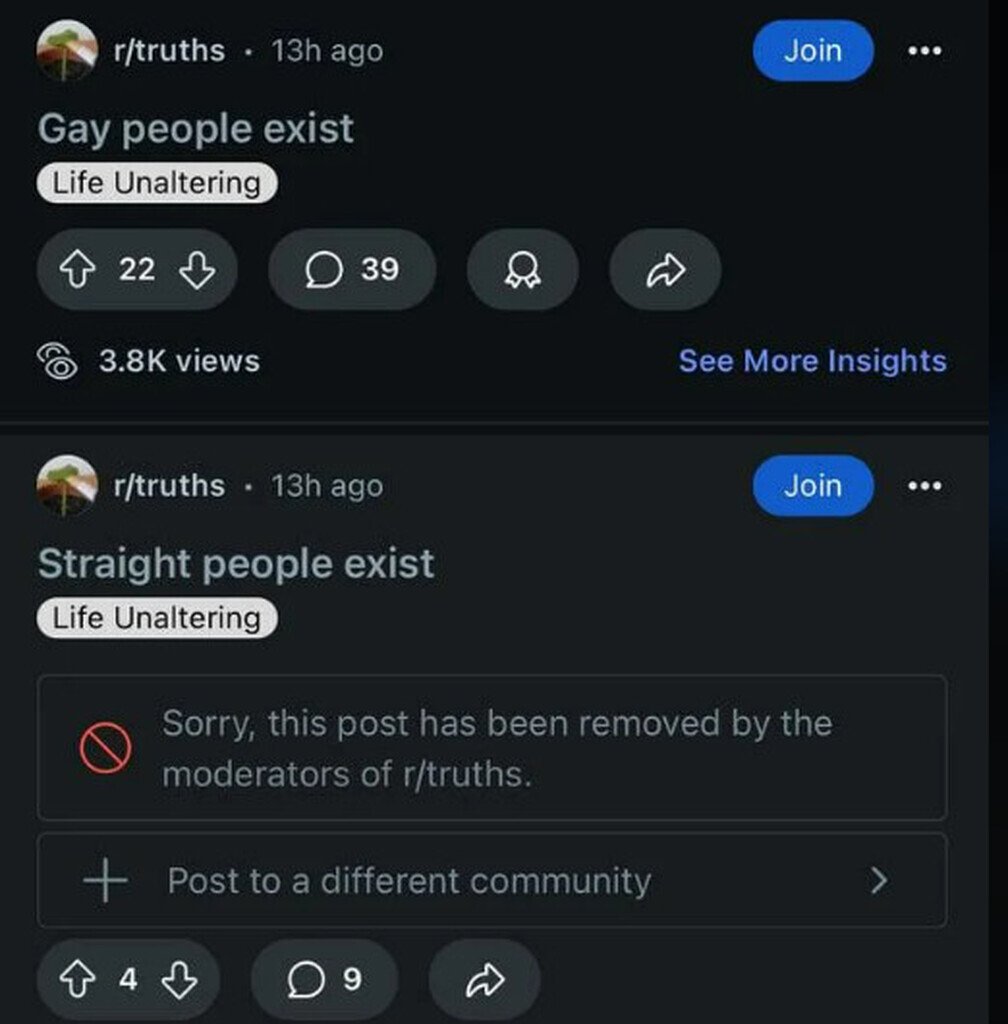Open the second post's three-dot options menu
This screenshot has height=1024, width=1008.
pos(924,486)
